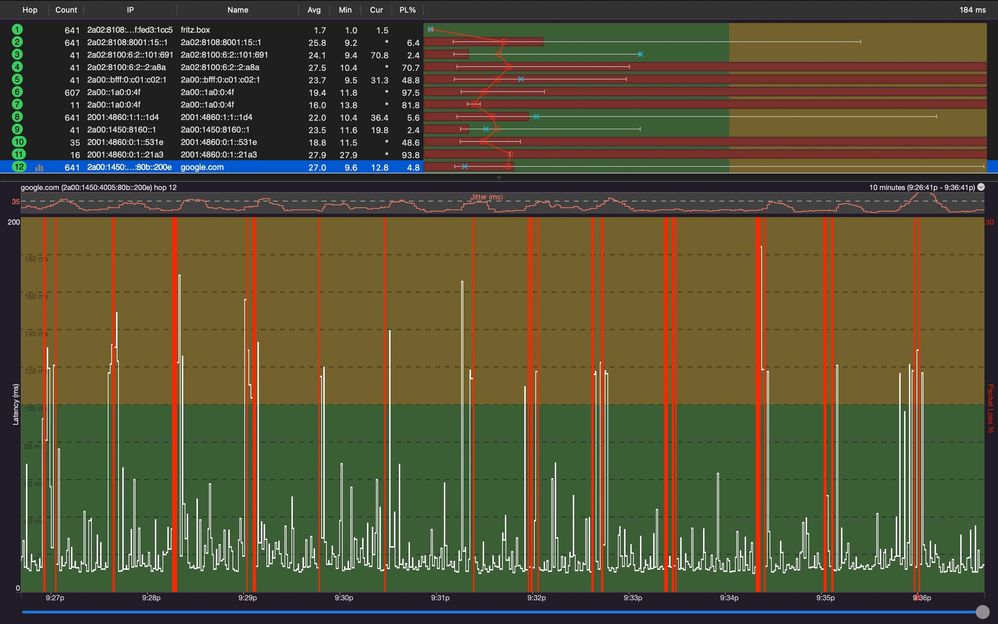Image resolution: width=998 pixels, height=624 pixels.
Task: Select the hop 3 green circle icon
Action: (x=17, y=55)
